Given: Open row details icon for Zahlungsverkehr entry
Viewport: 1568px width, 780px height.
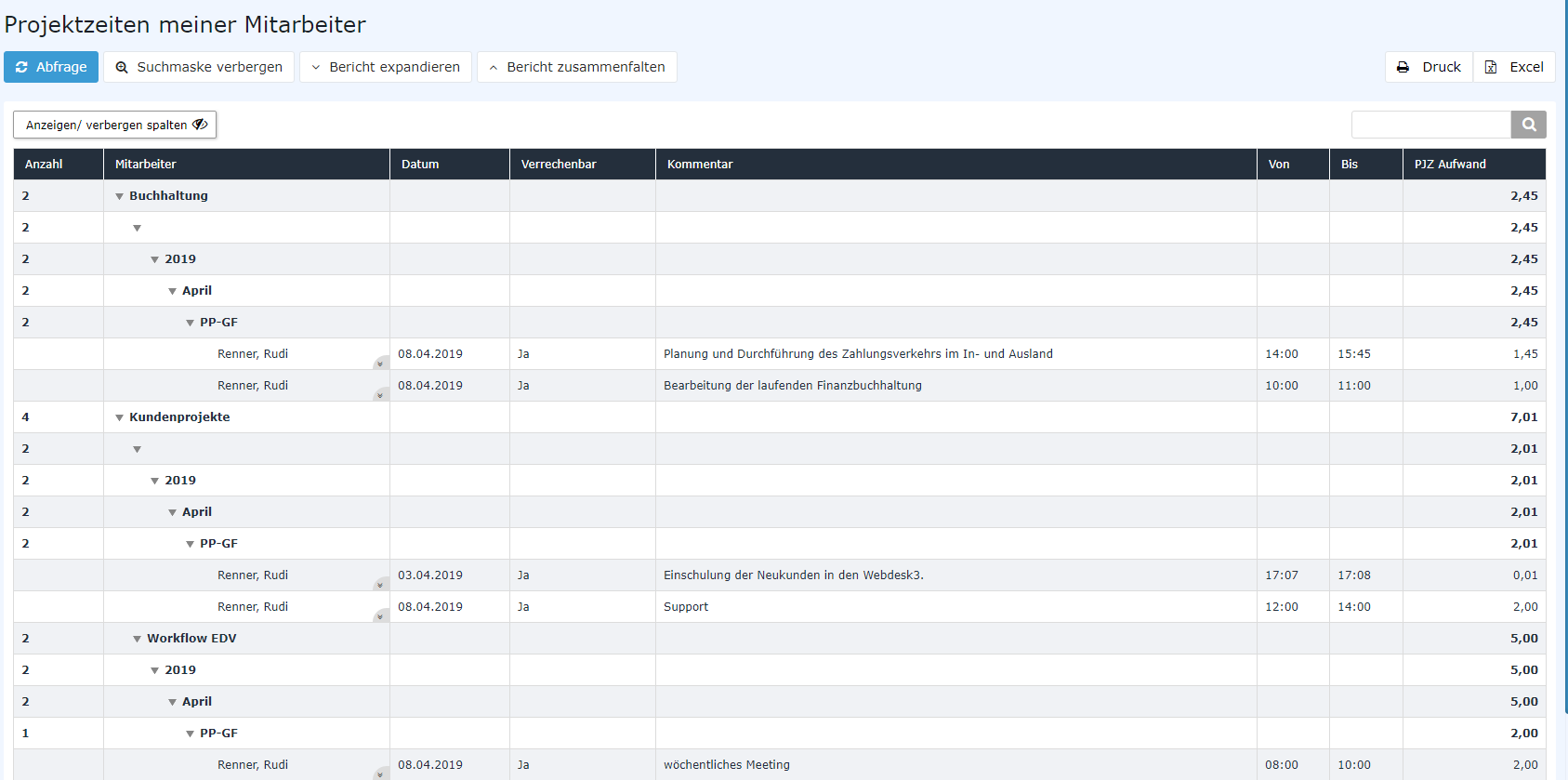Looking at the screenshot, I should [380, 363].
